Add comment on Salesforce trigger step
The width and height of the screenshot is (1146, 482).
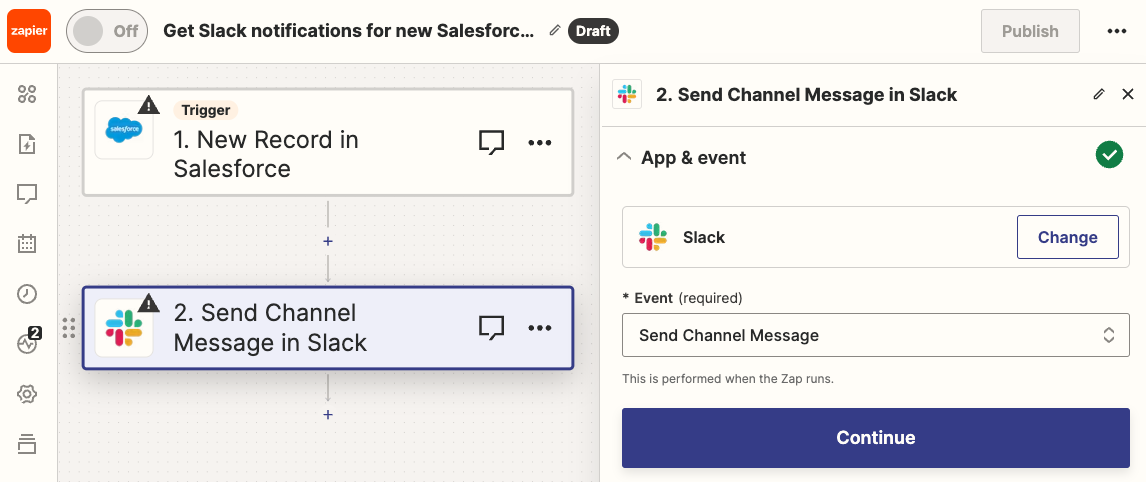tap(491, 142)
